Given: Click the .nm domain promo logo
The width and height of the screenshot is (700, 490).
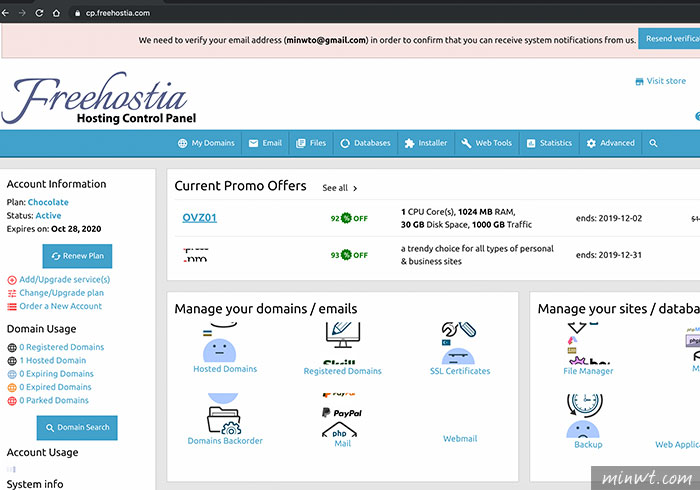Looking at the screenshot, I should click(x=196, y=255).
